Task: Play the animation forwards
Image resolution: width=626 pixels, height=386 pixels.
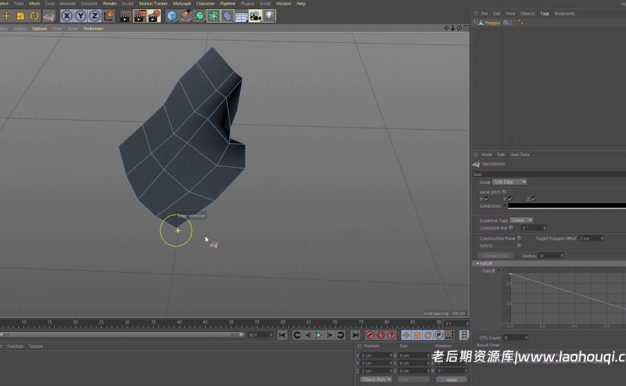Action: pyautogui.click(x=318, y=335)
